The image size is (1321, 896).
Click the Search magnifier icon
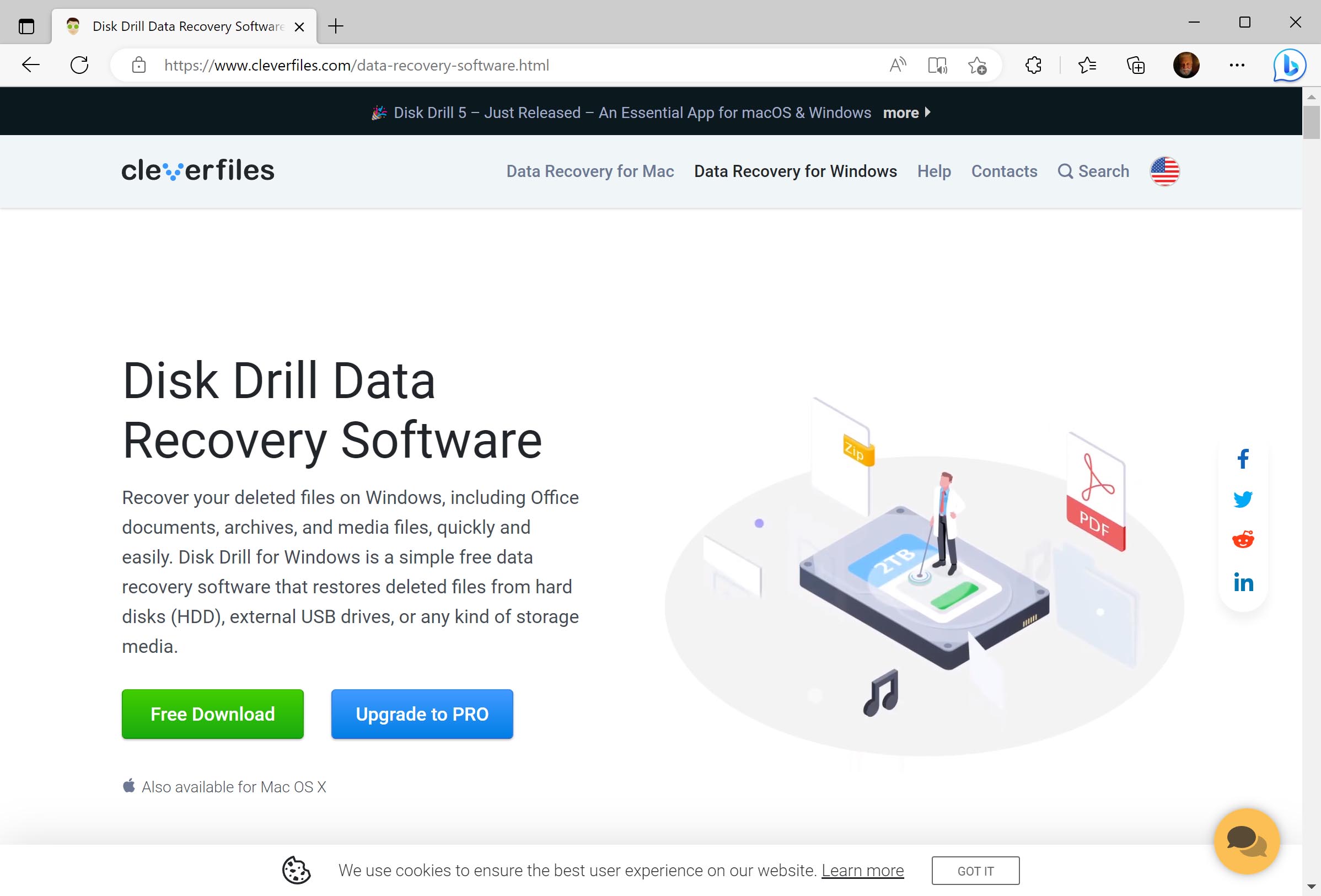[x=1065, y=171]
